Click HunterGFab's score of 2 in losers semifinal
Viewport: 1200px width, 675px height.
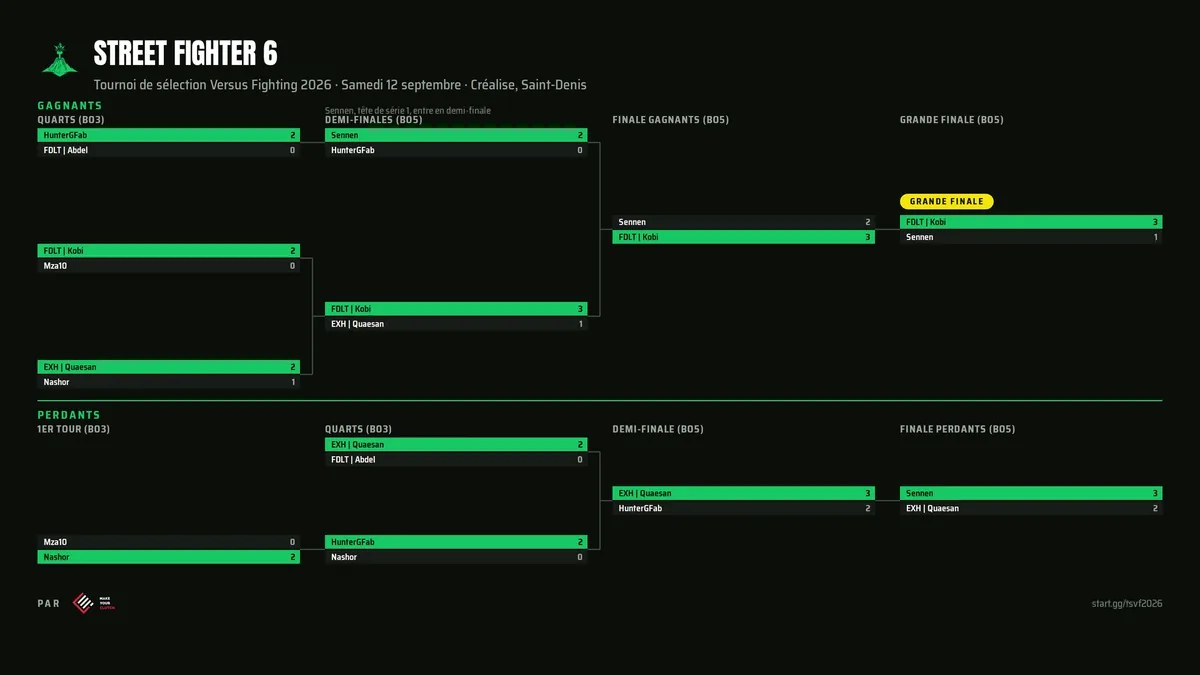868,508
